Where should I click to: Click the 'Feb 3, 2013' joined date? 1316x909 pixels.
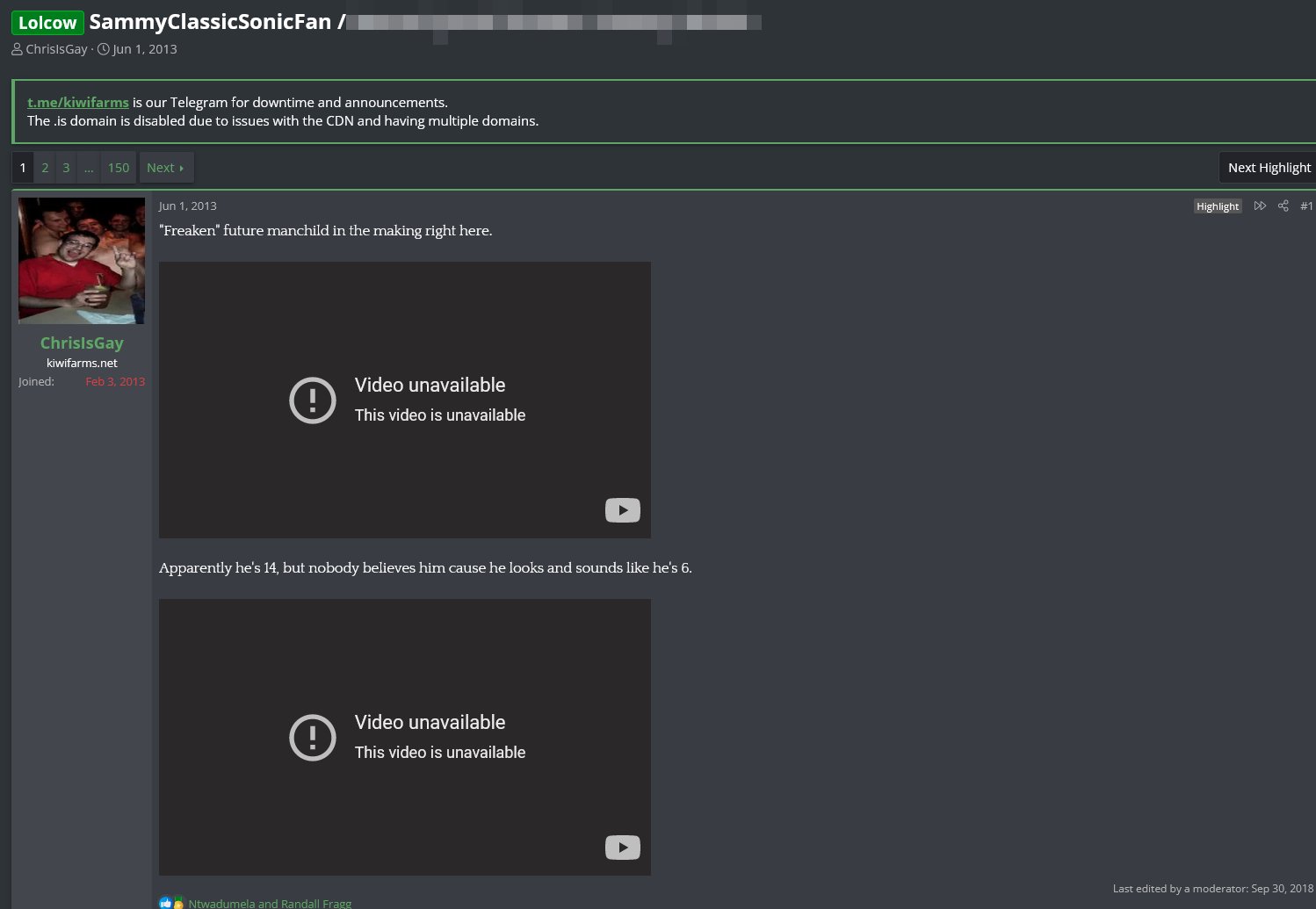tap(115, 381)
